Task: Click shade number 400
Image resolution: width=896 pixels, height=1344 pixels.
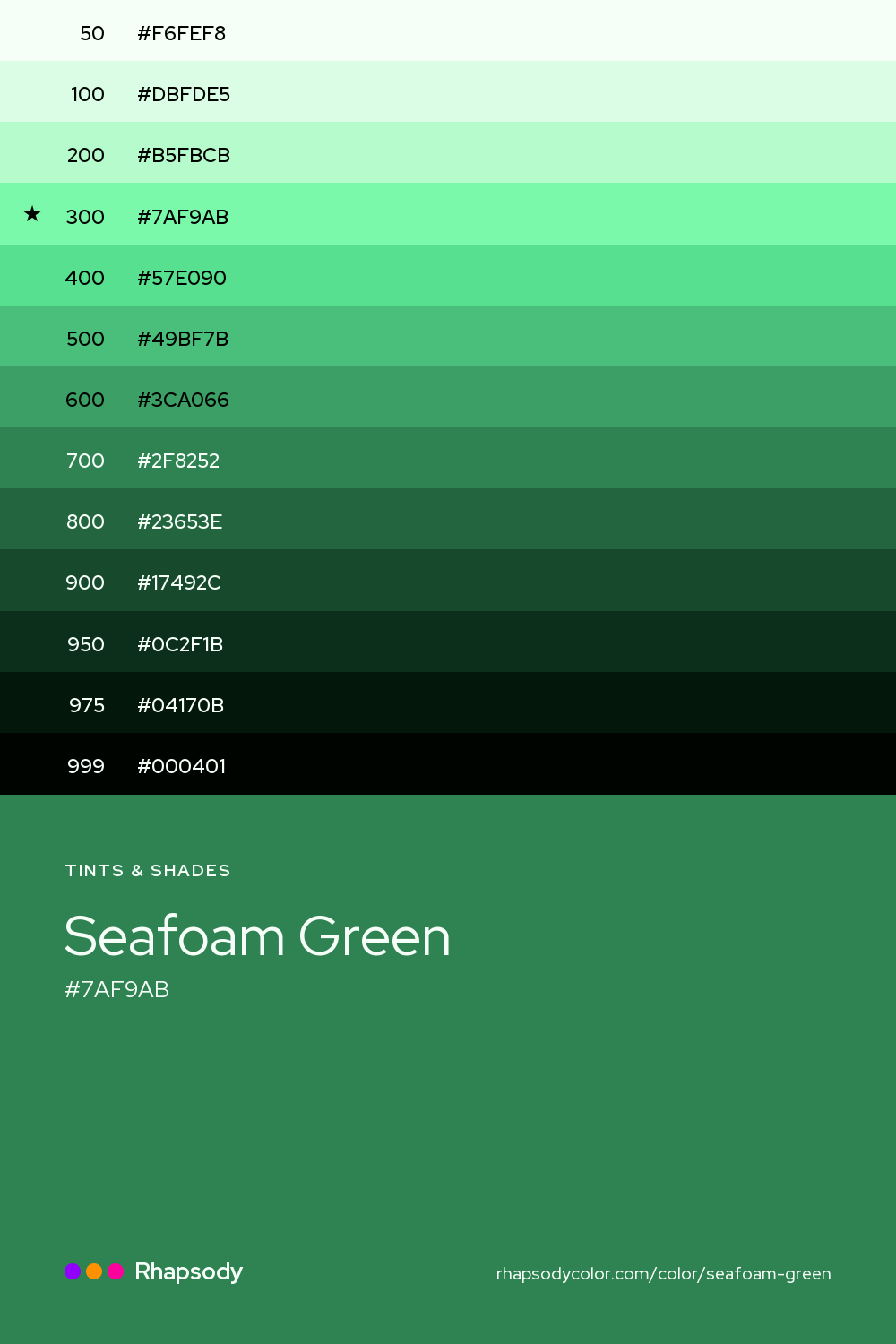Action: click(x=85, y=278)
